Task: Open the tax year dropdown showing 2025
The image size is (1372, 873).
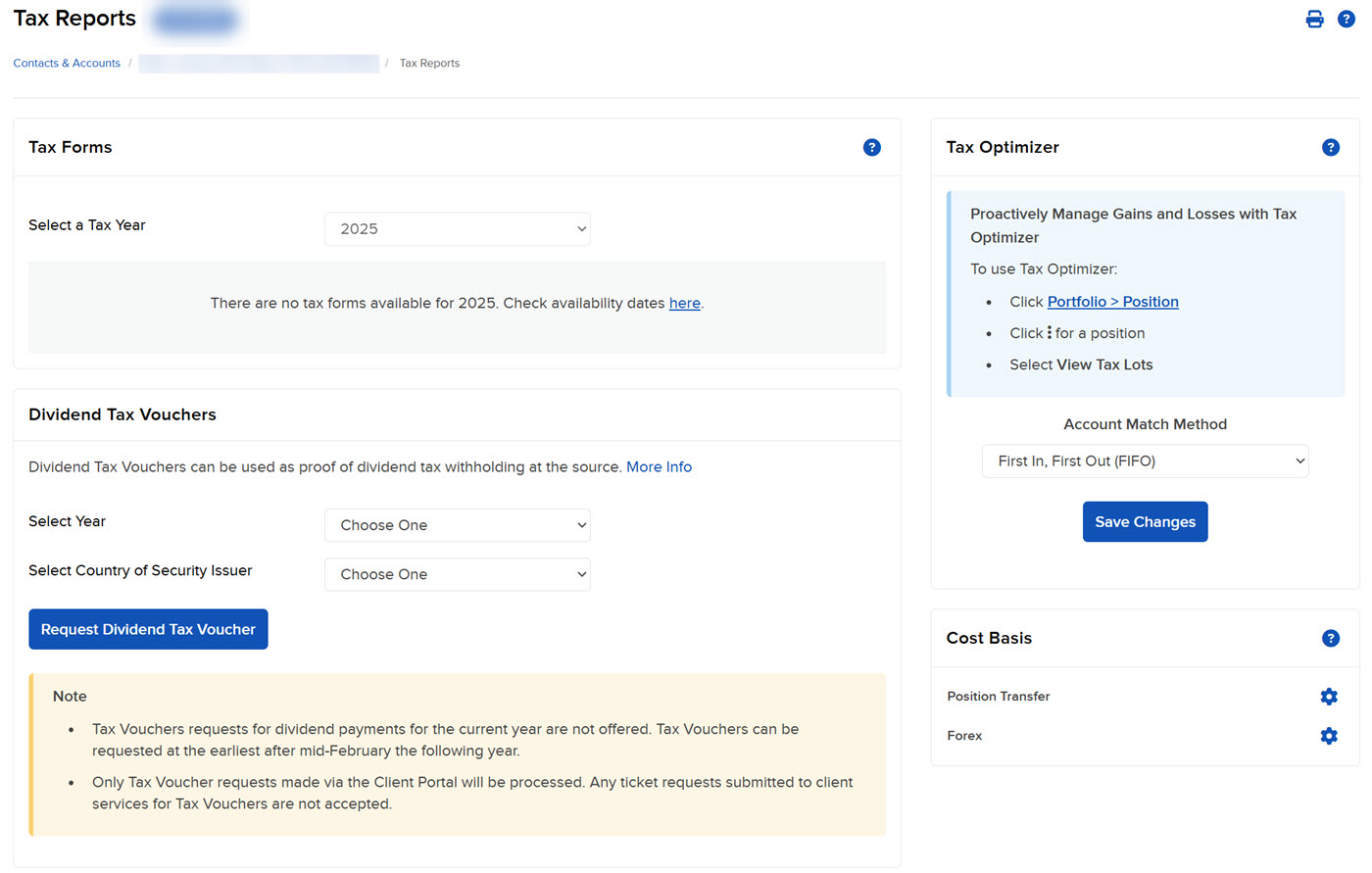Action: click(x=457, y=228)
